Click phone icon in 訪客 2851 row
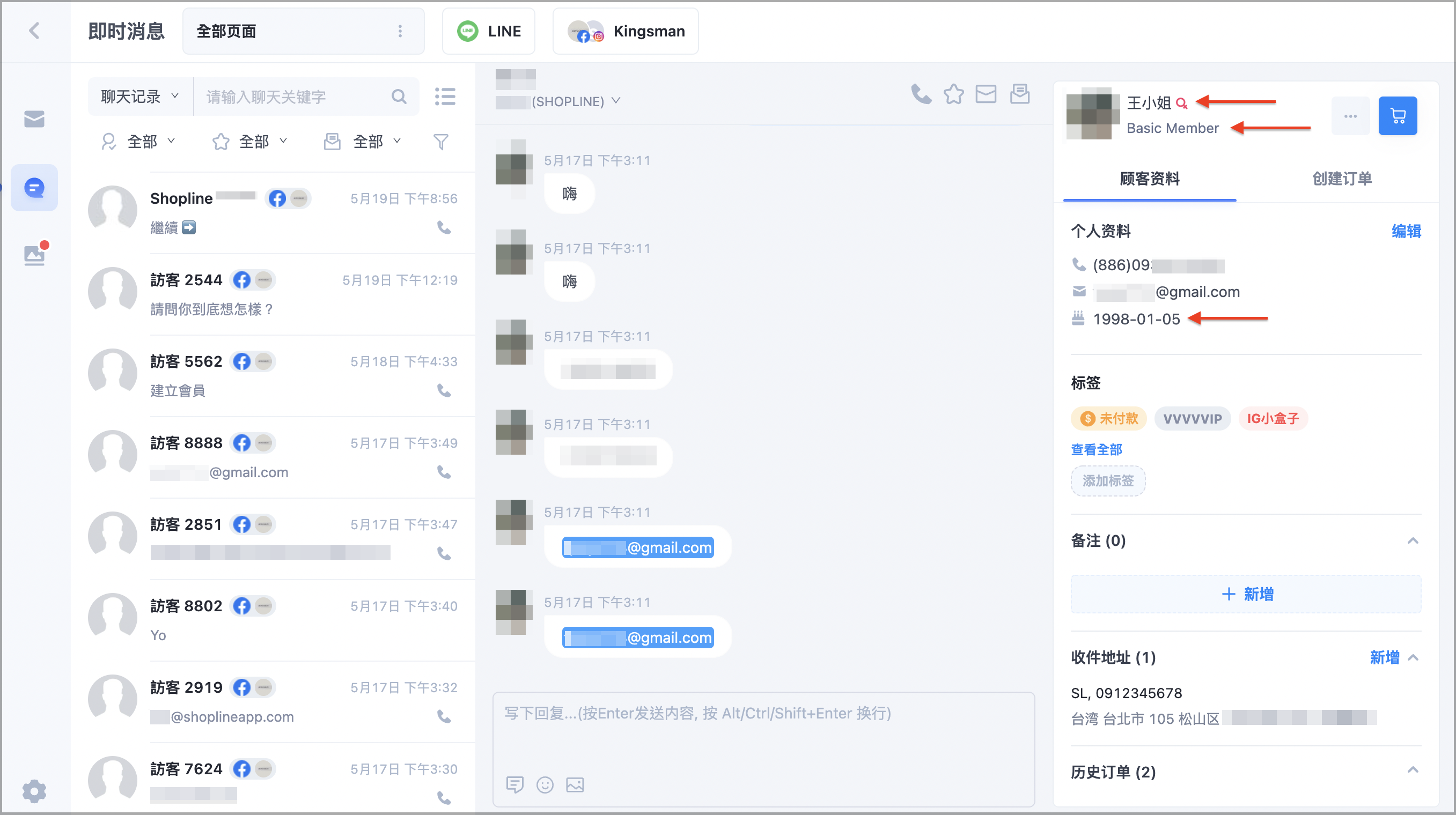 tap(444, 553)
